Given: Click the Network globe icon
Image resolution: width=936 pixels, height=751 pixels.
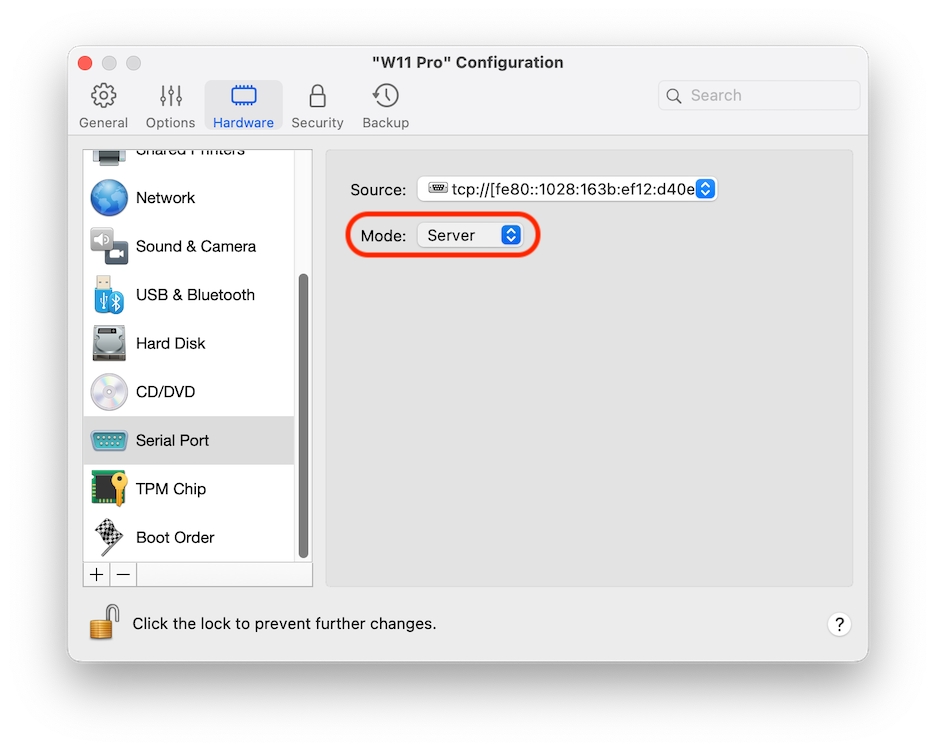Looking at the screenshot, I should coord(109,198).
